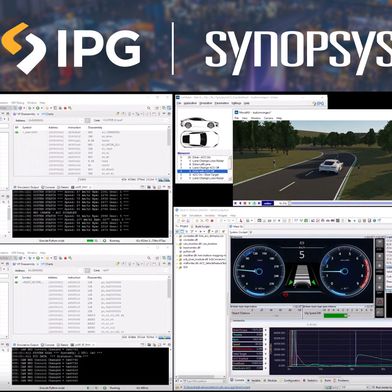Click the dark blue speed box in IPGMovie bar
The image size is (392, 392).
point(268,203)
